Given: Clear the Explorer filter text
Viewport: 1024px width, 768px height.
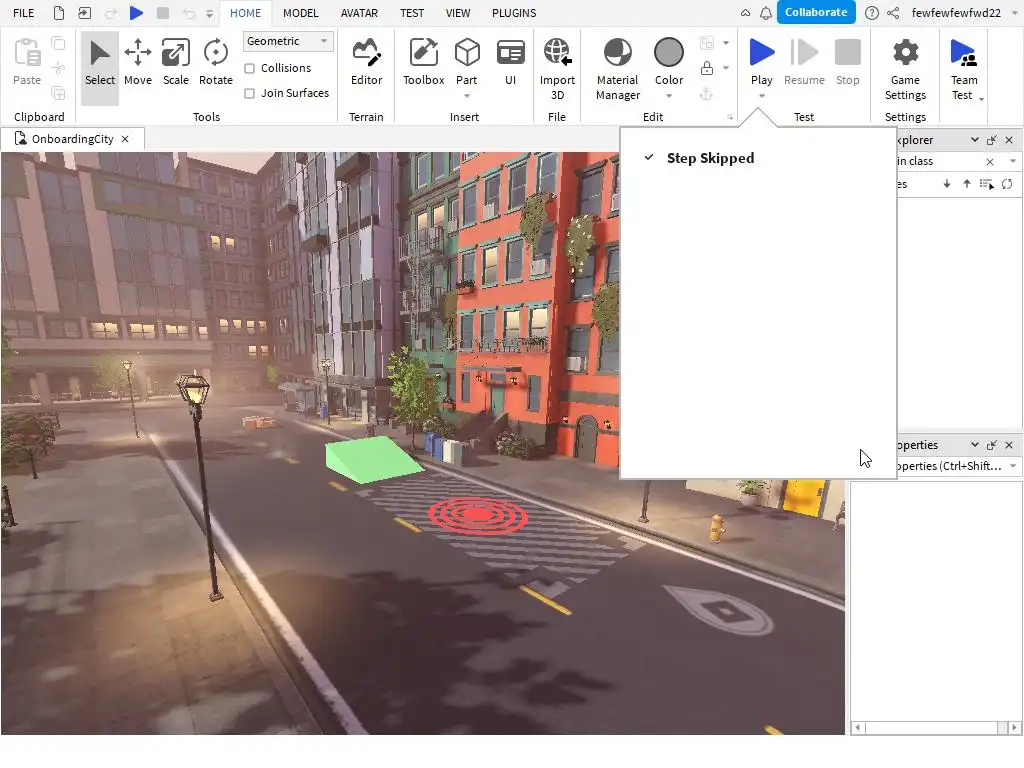Looking at the screenshot, I should point(990,161).
